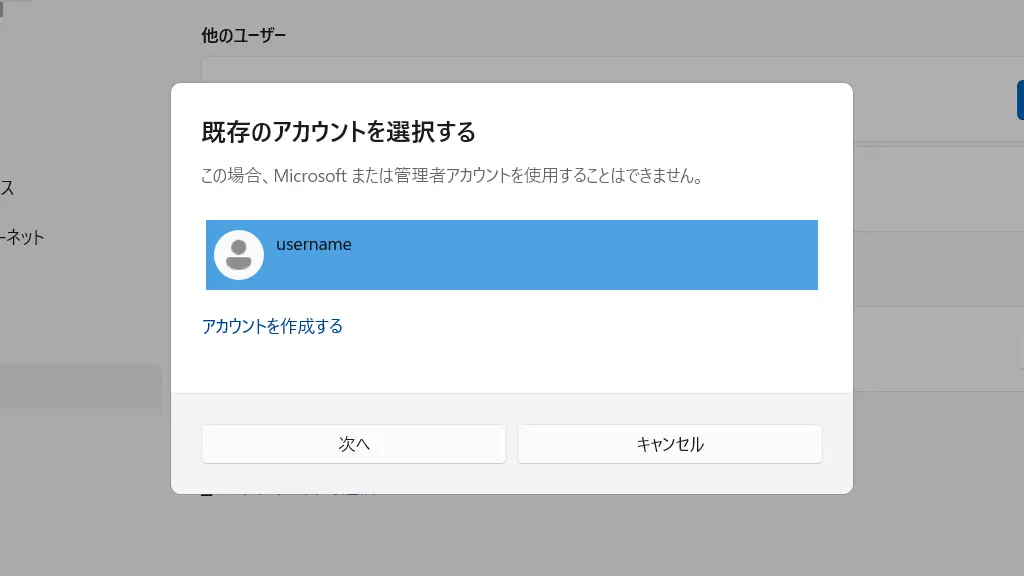1024x576 pixels.
Task: Open the sidebar item ending in ーネット
Action: pyautogui.click(x=22, y=238)
